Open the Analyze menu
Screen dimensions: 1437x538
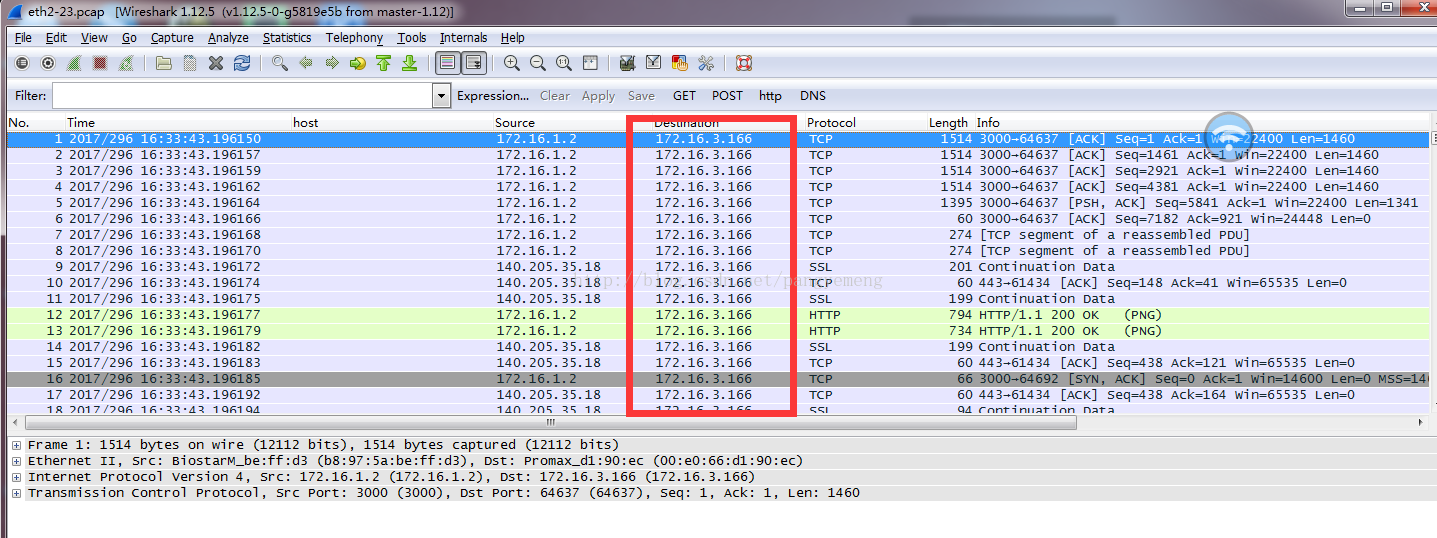click(228, 38)
